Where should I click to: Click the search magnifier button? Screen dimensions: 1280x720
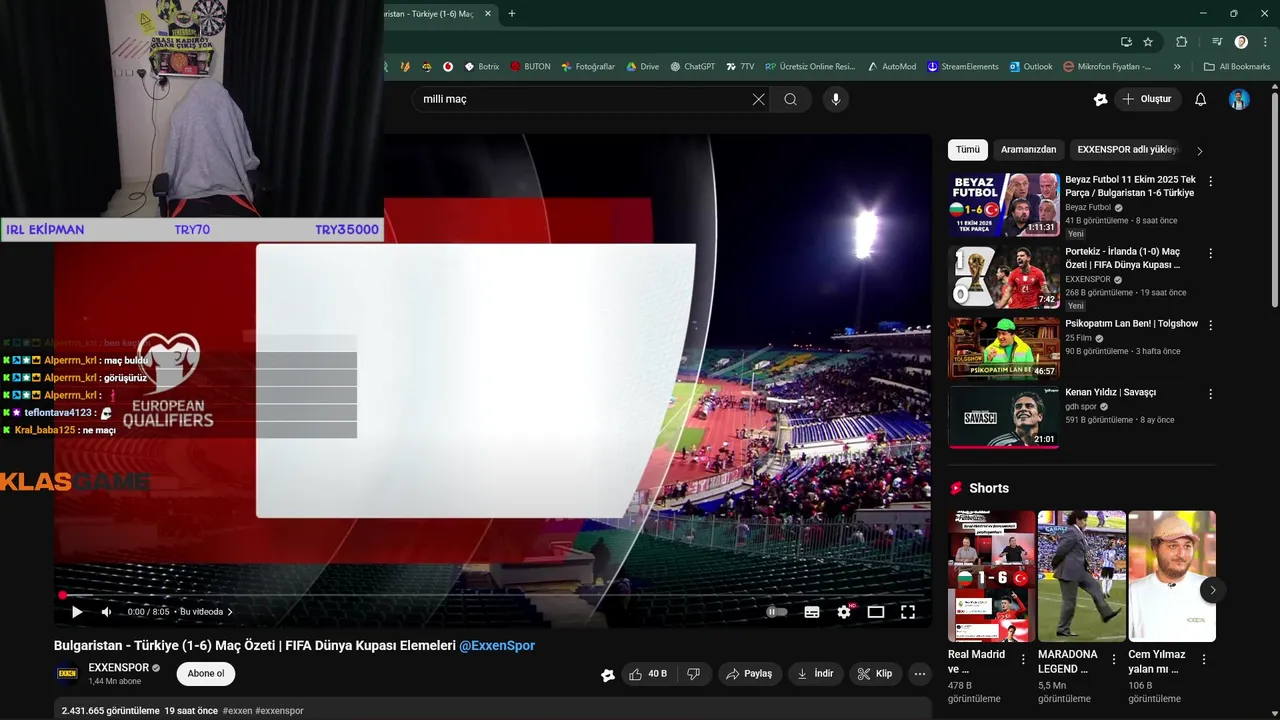[791, 99]
